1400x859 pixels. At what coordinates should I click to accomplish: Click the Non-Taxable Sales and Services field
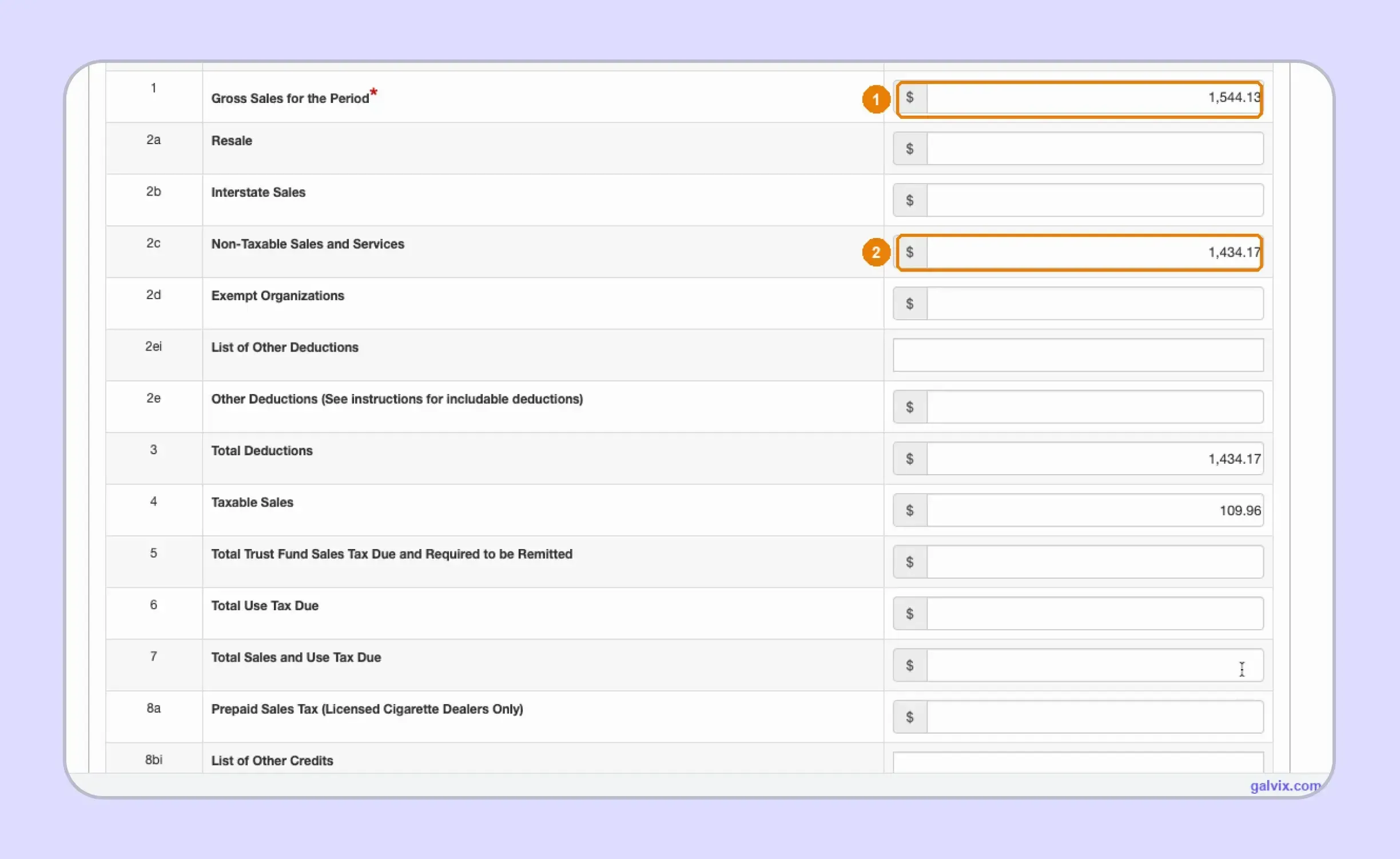[x=1094, y=252]
